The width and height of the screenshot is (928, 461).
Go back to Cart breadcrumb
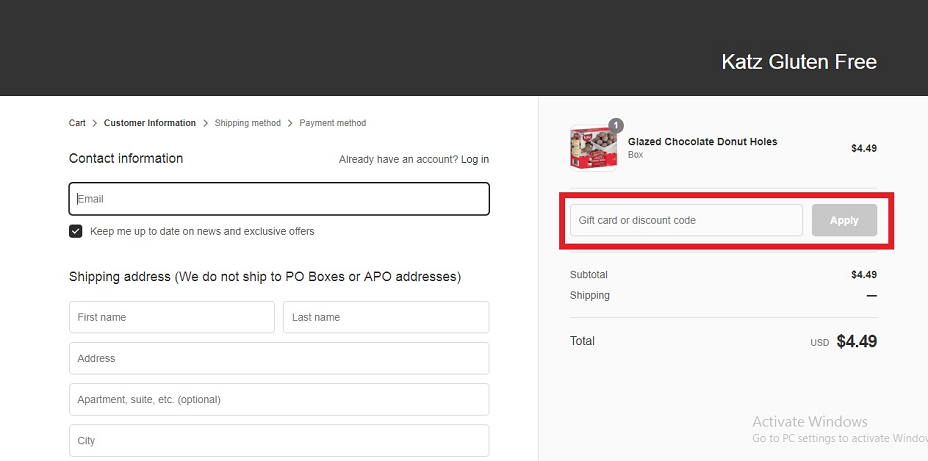click(77, 123)
